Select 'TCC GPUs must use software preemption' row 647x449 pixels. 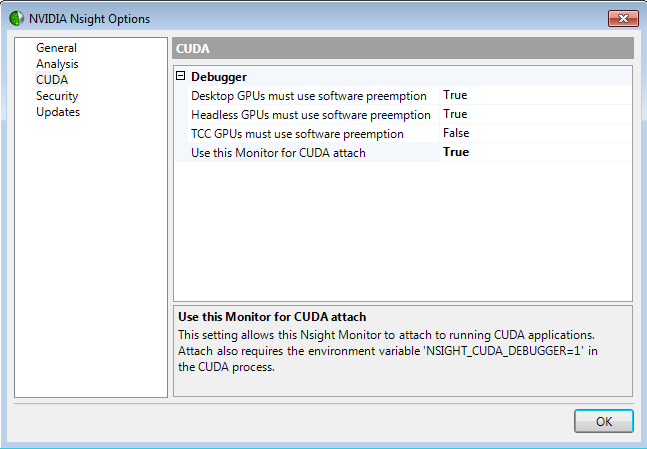click(297, 133)
